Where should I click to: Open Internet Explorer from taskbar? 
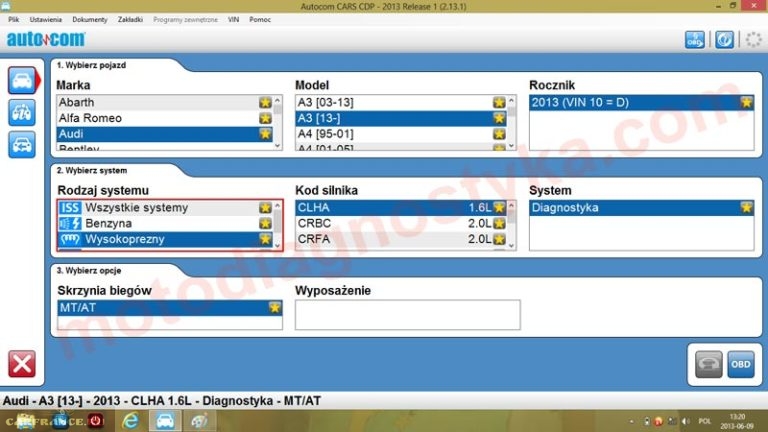(130, 421)
